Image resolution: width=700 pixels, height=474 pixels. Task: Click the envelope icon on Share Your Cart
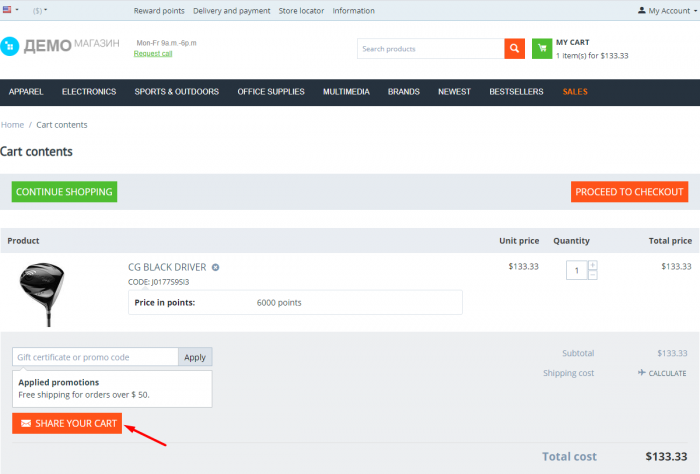click(x=26, y=424)
